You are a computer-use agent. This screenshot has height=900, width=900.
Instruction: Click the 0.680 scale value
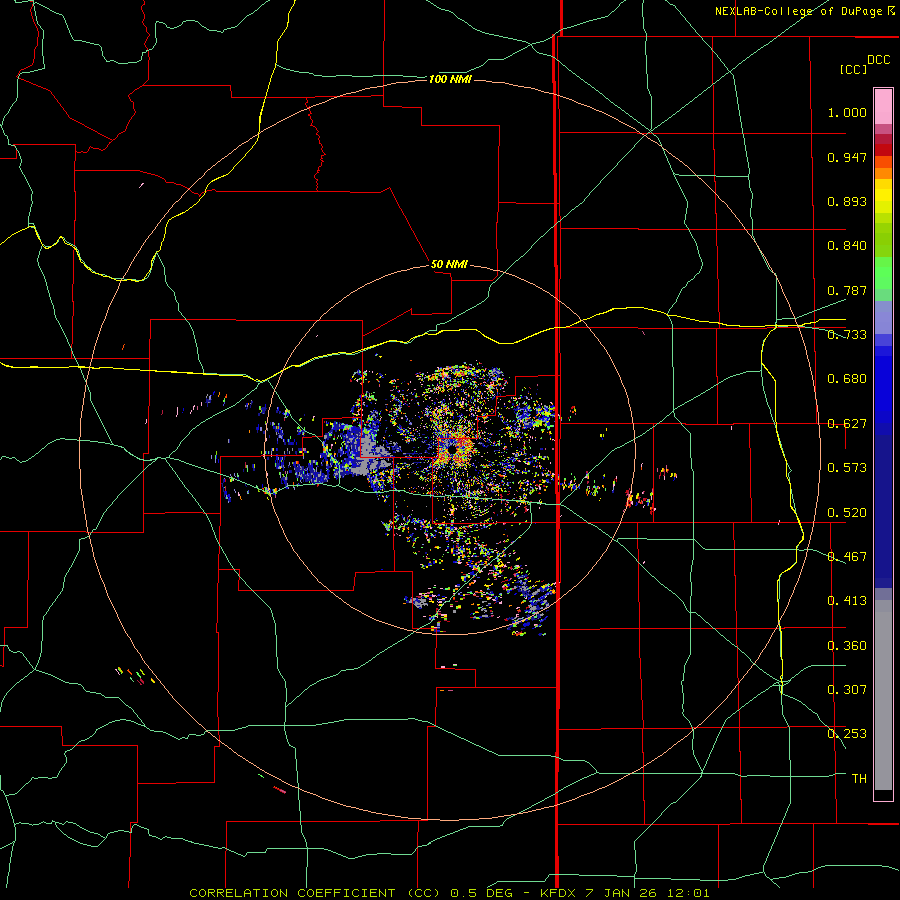coord(847,379)
